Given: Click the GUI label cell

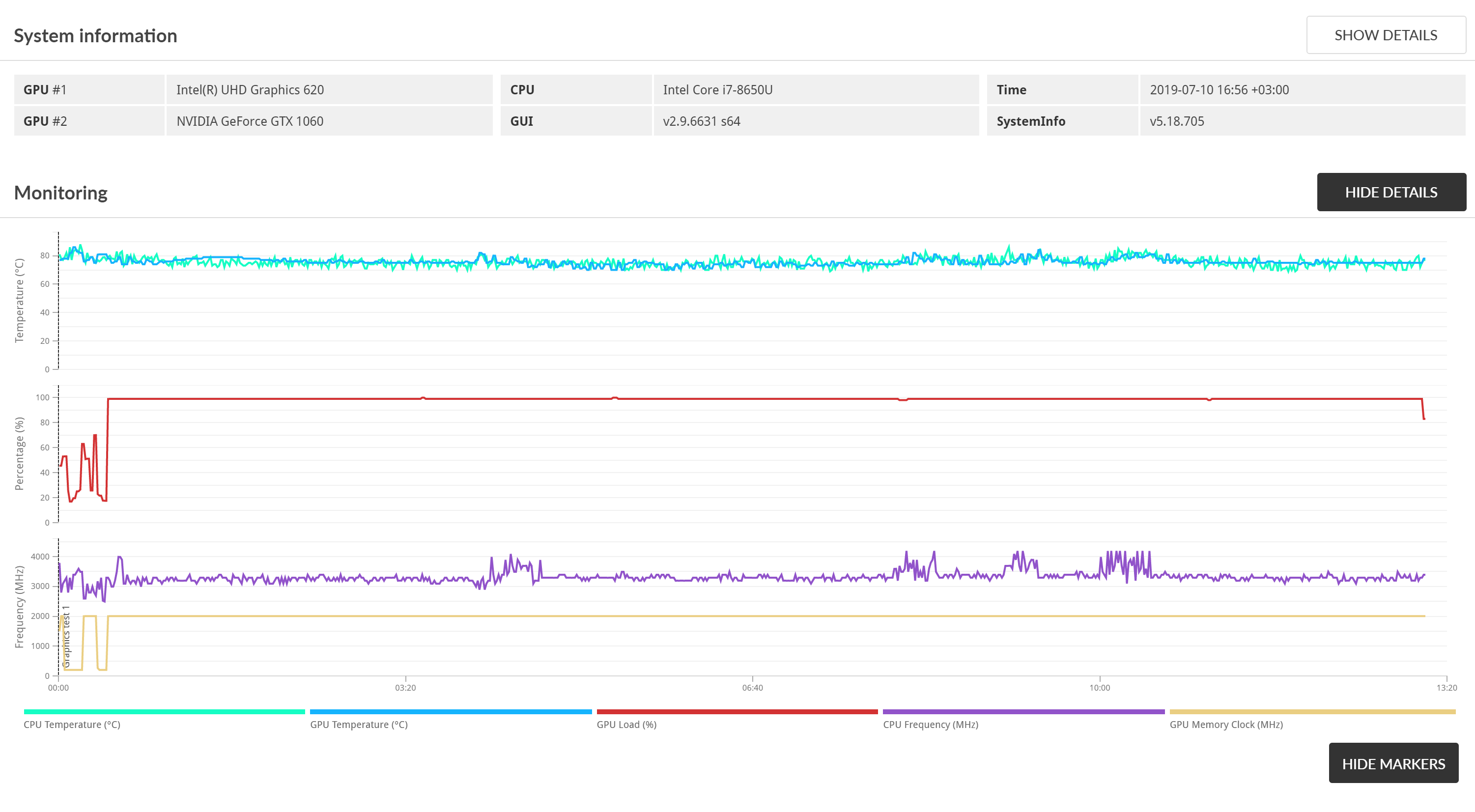Looking at the screenshot, I should click(576, 121).
